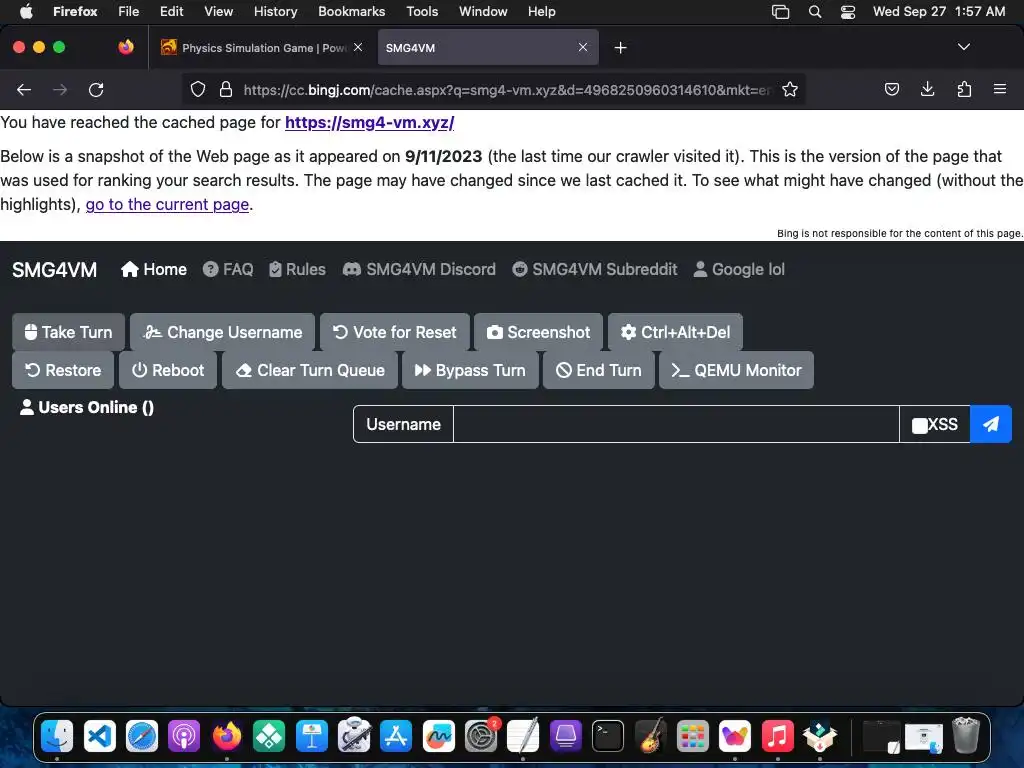Screen dimensions: 1024x768
Task: Click the site security padlock icon
Action: 226,89
